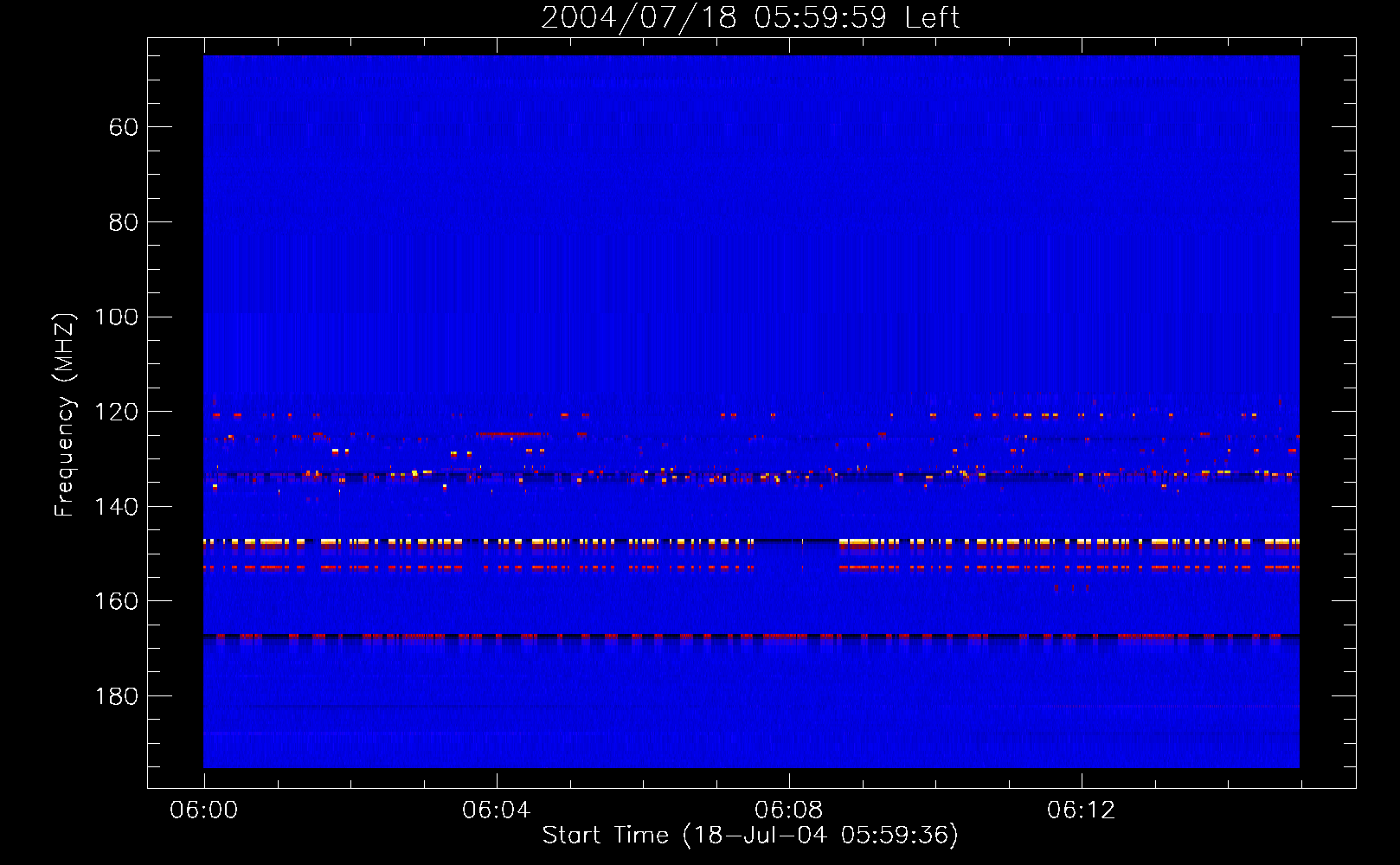Image resolution: width=1400 pixels, height=865 pixels.
Task: Click the 06:00 time tick label
Action: click(x=204, y=811)
